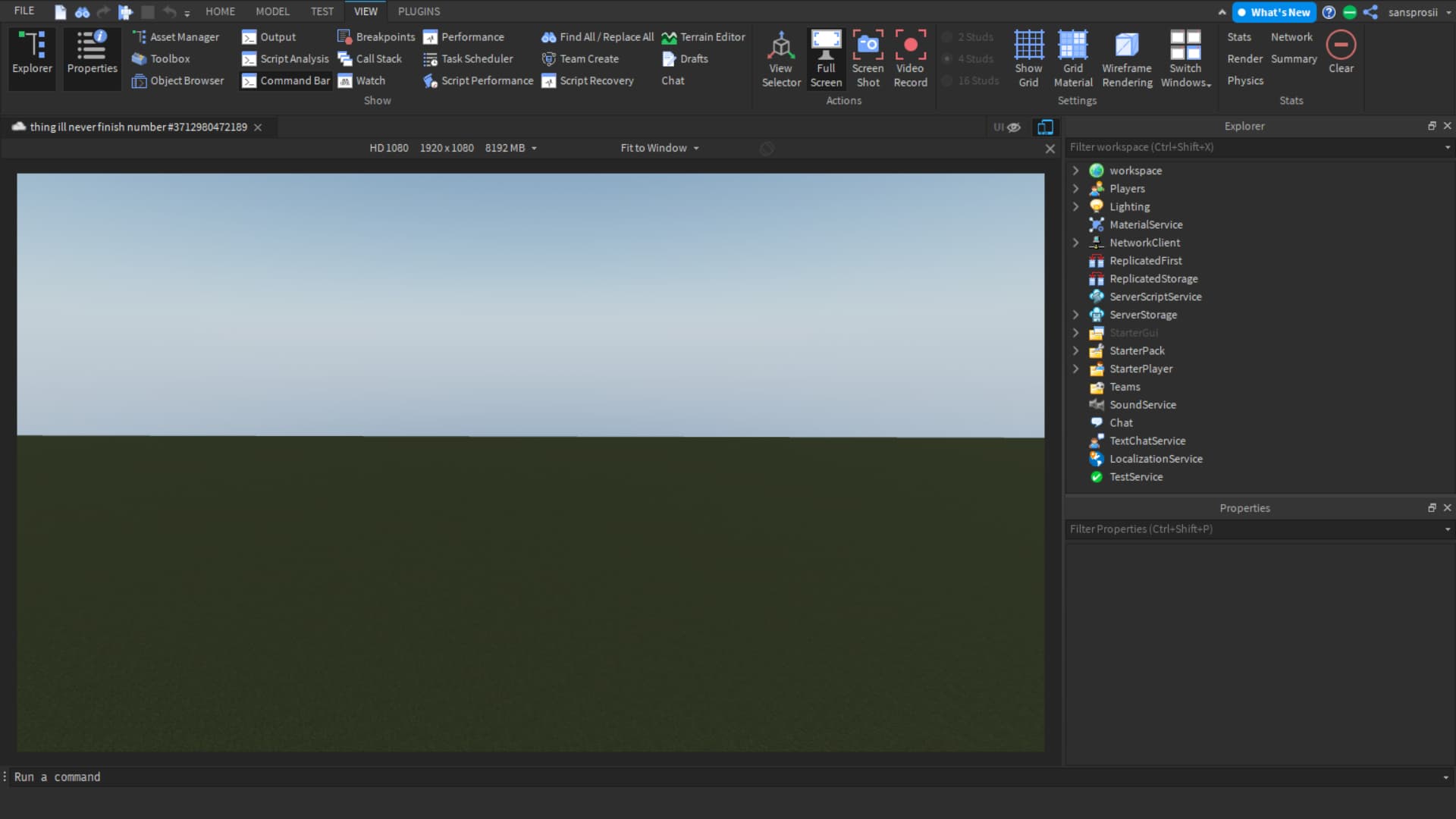Open the FILE menu

point(24,11)
